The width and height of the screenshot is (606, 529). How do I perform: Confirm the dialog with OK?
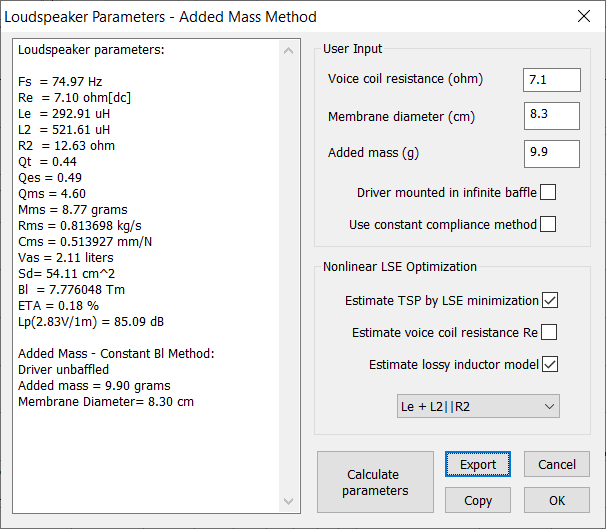(x=557, y=499)
